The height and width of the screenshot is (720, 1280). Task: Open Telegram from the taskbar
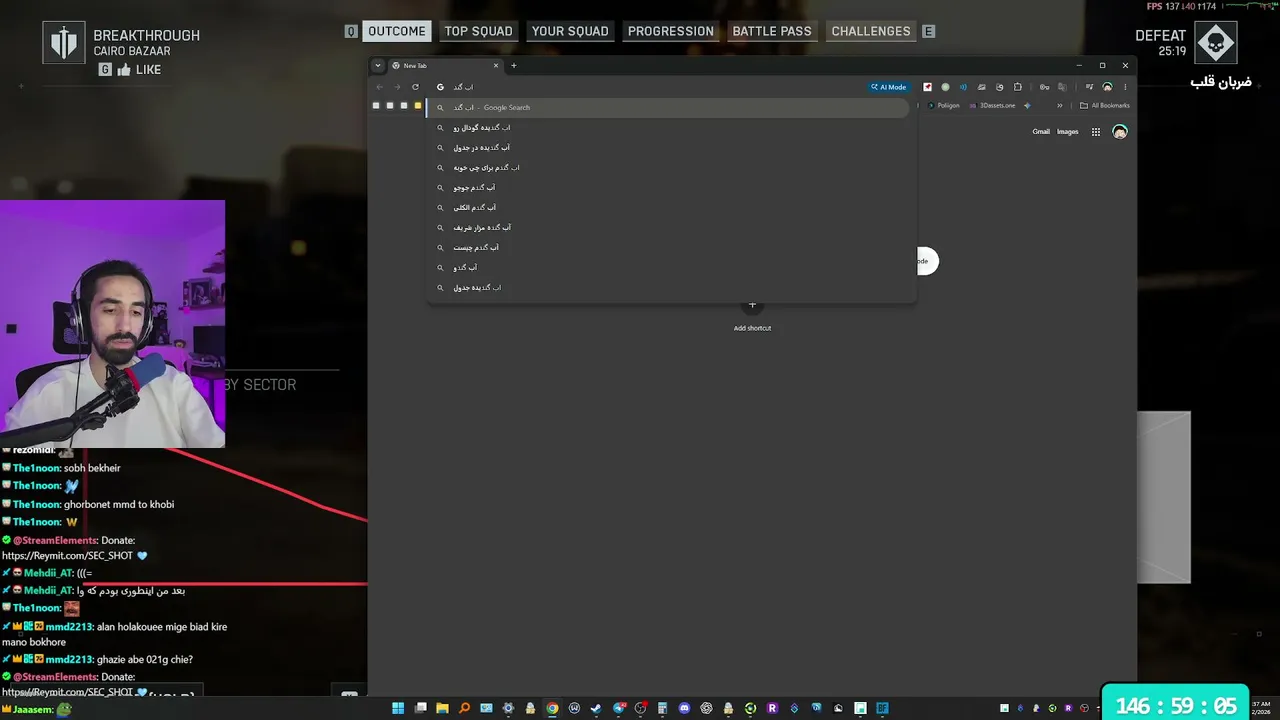[618, 709]
